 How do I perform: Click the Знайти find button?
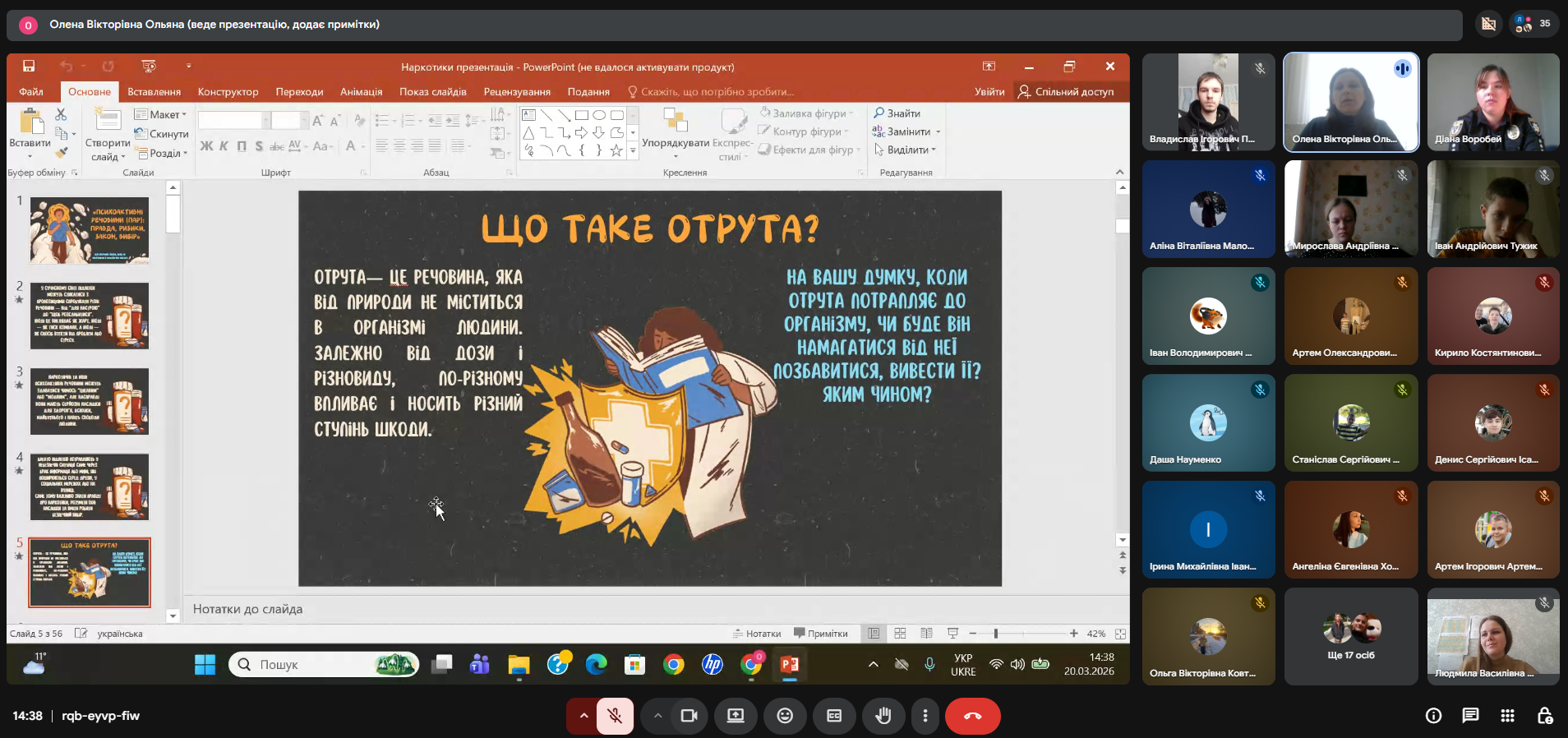[897, 113]
